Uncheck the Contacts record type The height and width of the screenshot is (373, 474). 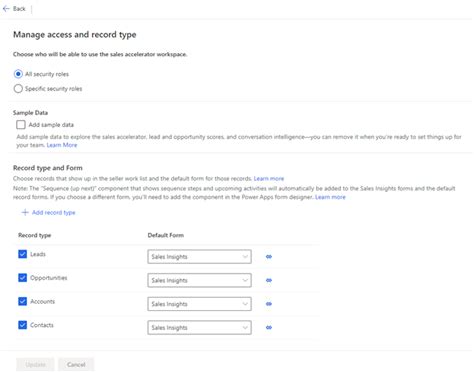(x=22, y=325)
